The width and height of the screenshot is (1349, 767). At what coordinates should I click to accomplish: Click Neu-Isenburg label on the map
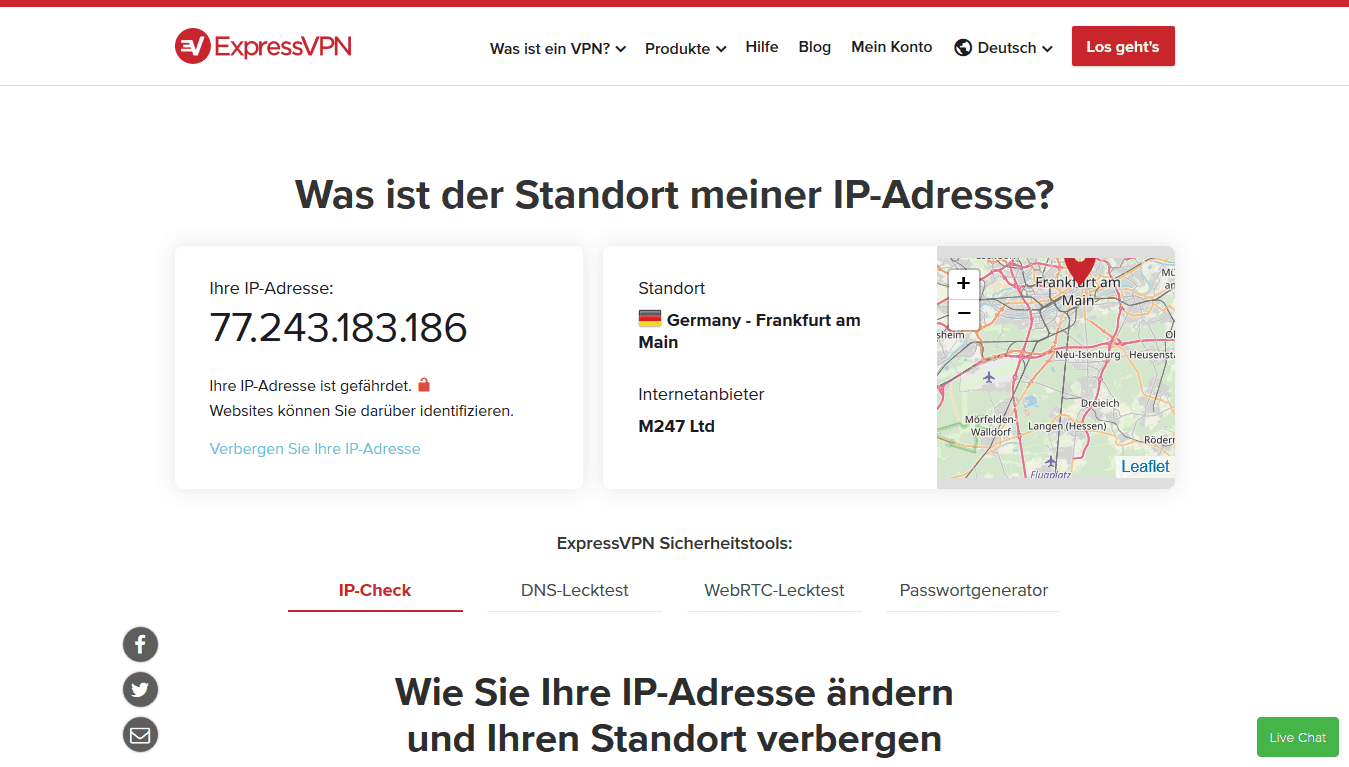click(1089, 355)
